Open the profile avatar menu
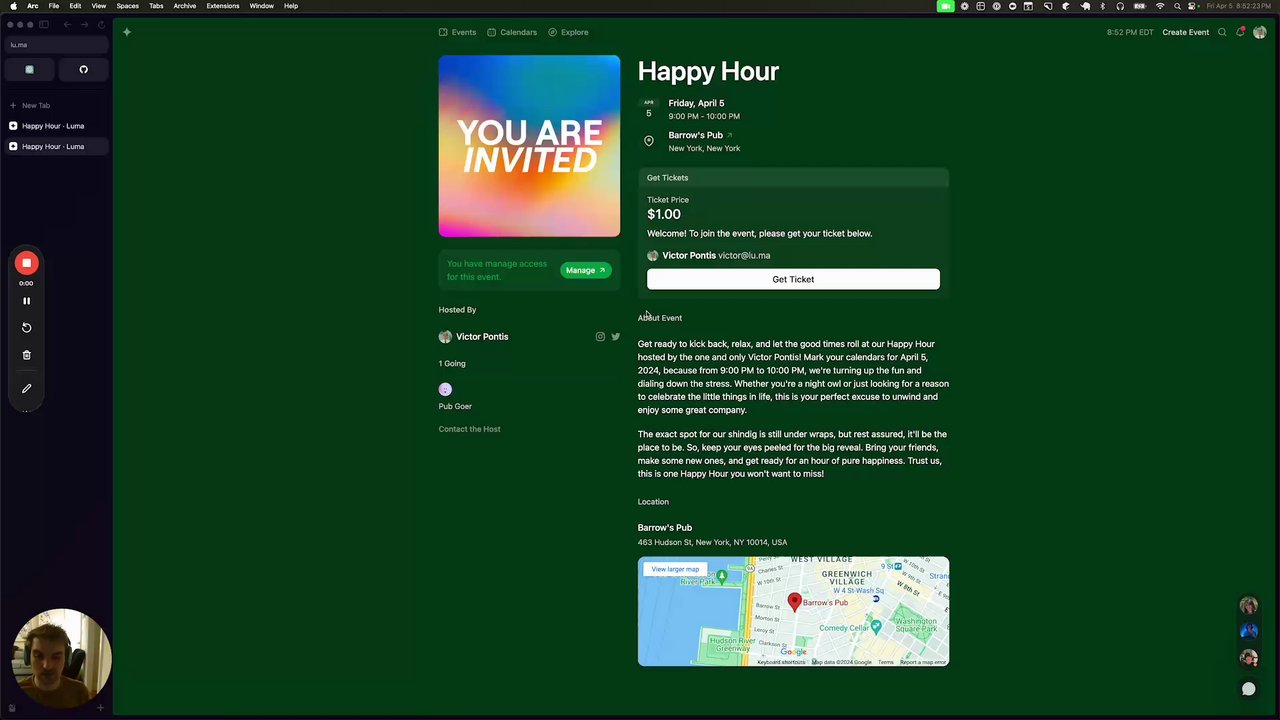The height and width of the screenshot is (720, 1280). point(1259,32)
